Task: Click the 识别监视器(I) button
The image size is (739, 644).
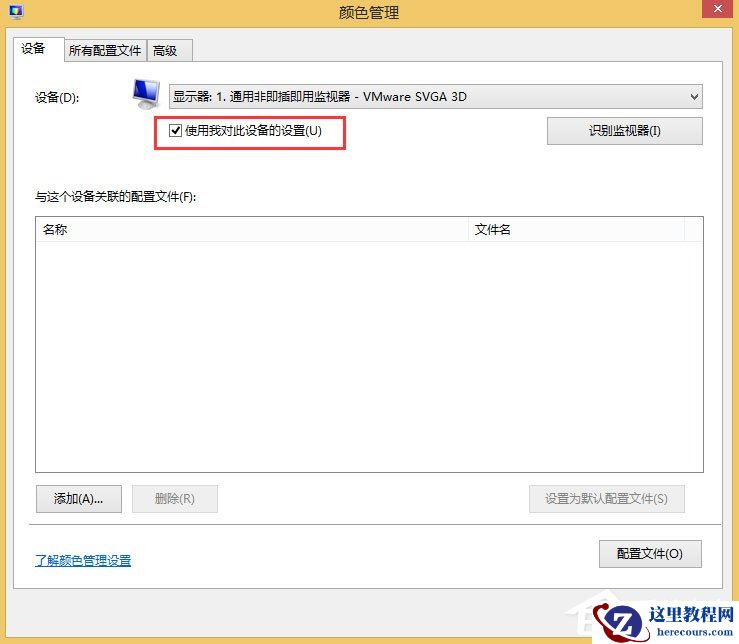Action: click(x=624, y=131)
